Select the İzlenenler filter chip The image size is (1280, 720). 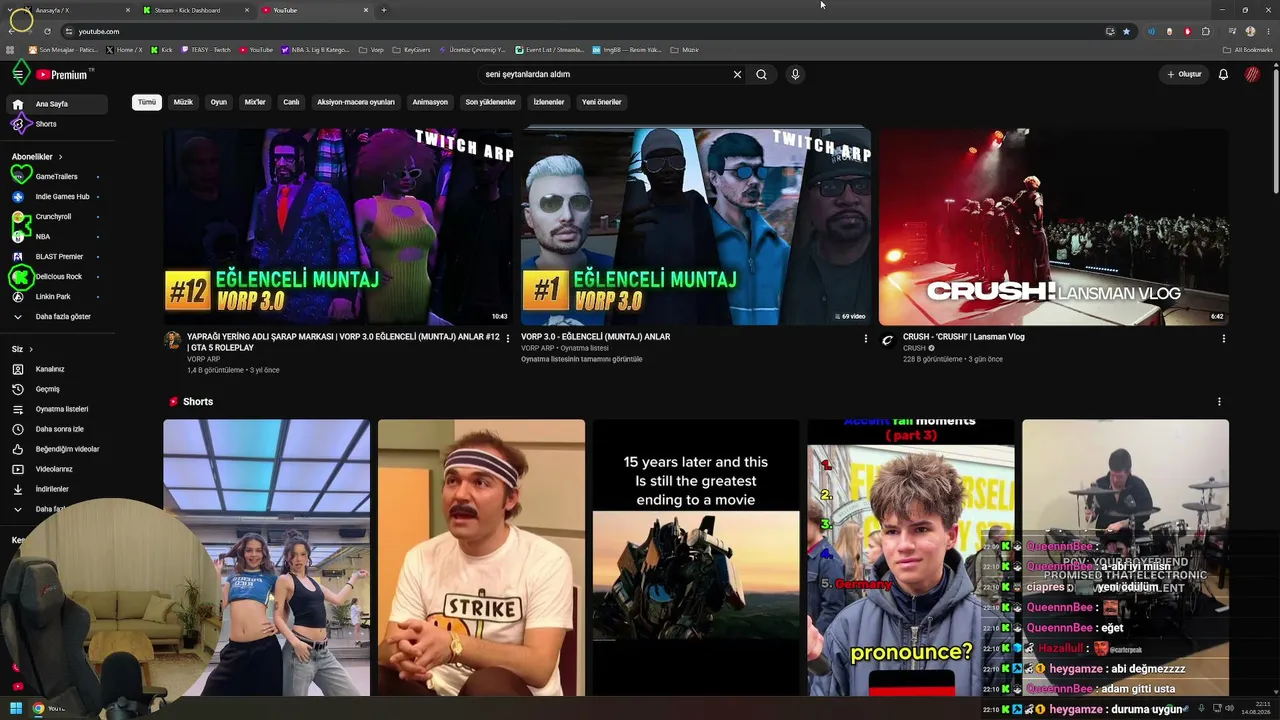(x=549, y=102)
